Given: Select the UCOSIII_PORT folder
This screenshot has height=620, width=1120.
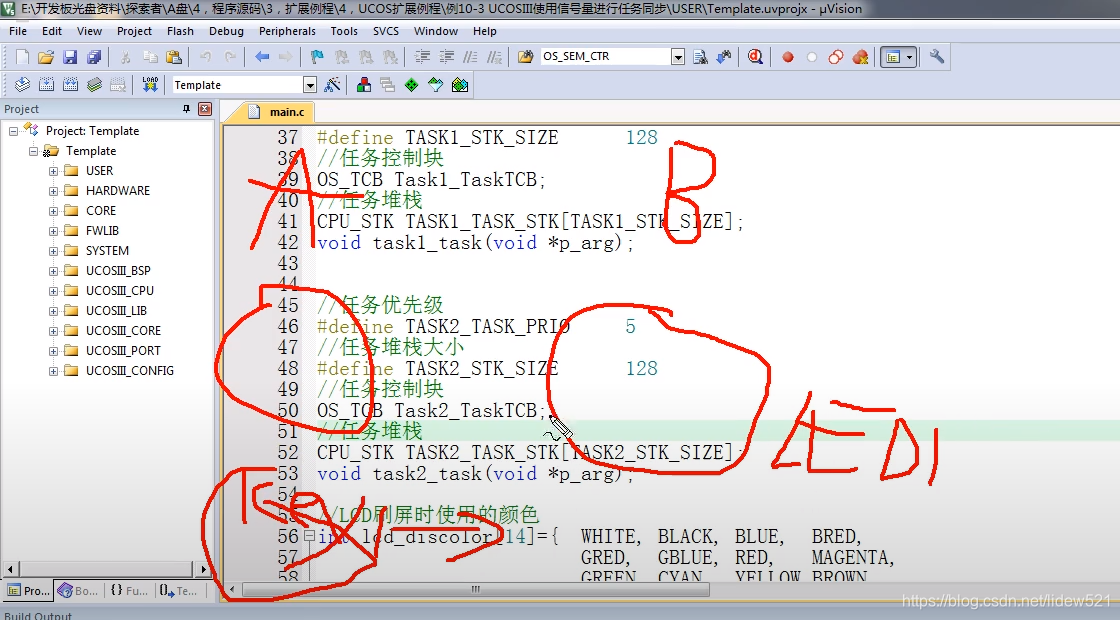Looking at the screenshot, I should pyautogui.click(x=123, y=351).
